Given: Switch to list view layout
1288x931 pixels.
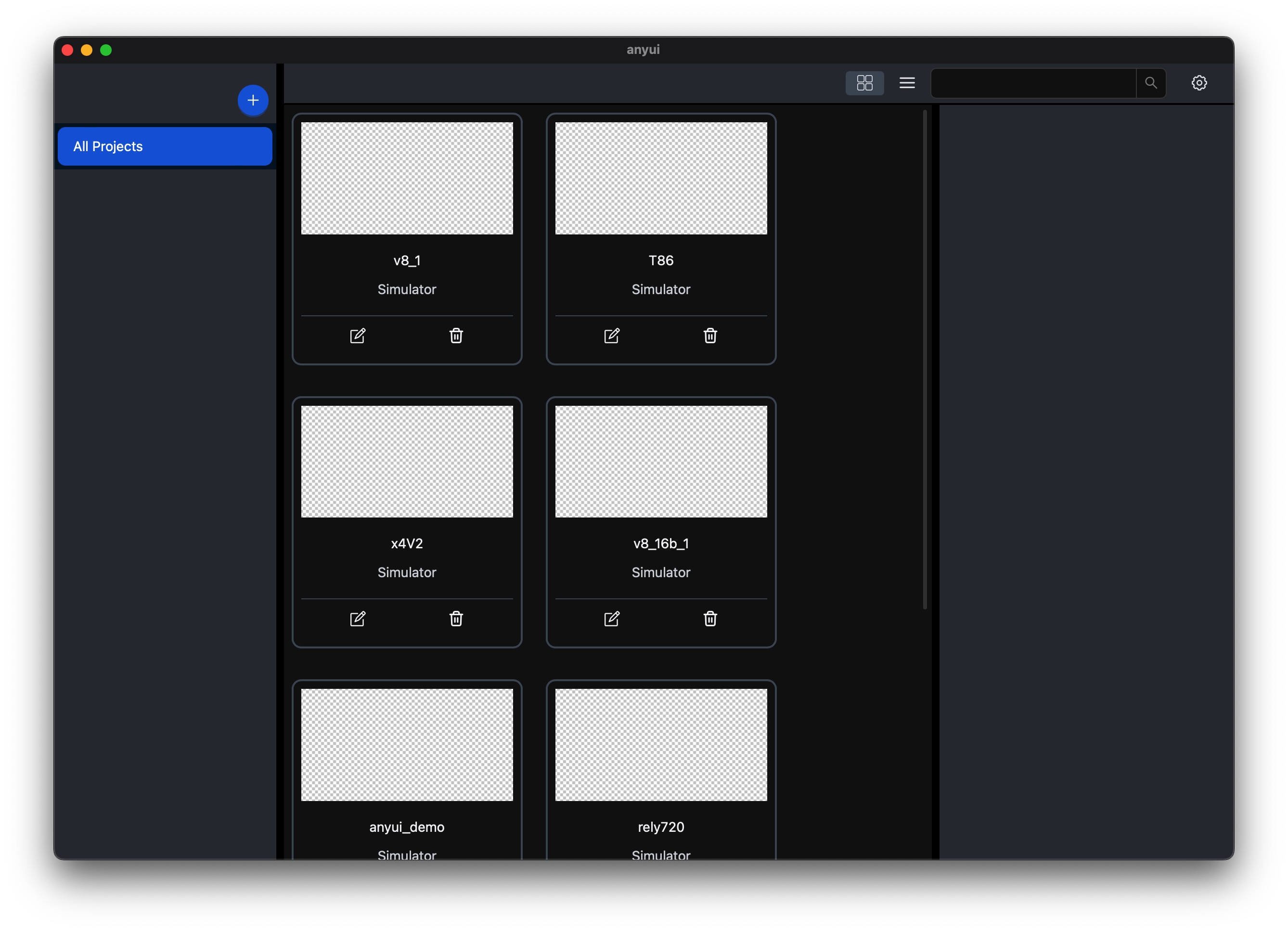Looking at the screenshot, I should [907, 83].
